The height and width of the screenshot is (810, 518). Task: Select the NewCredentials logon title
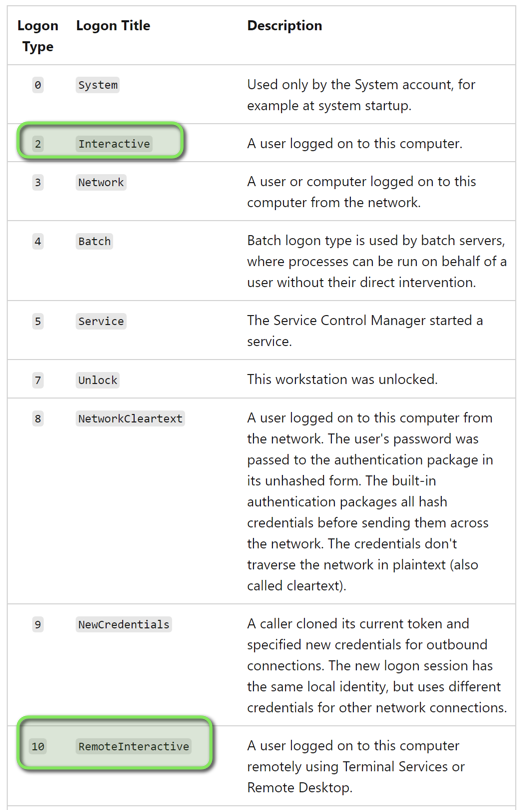point(123,624)
